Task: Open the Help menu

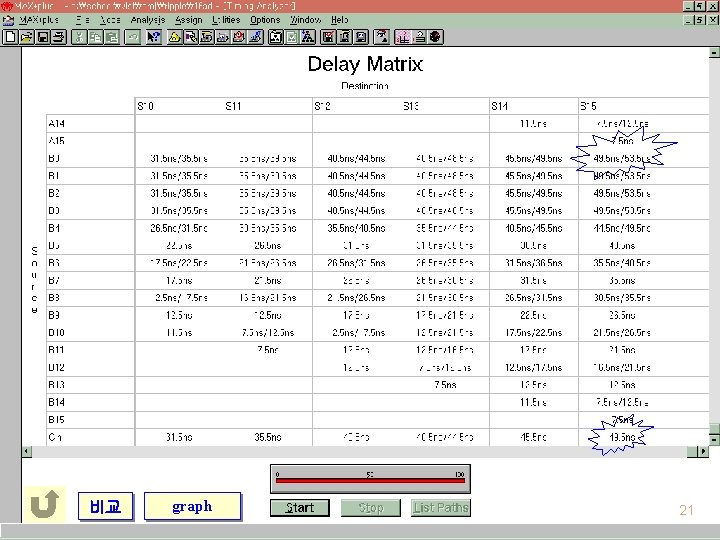Action: click(x=339, y=20)
